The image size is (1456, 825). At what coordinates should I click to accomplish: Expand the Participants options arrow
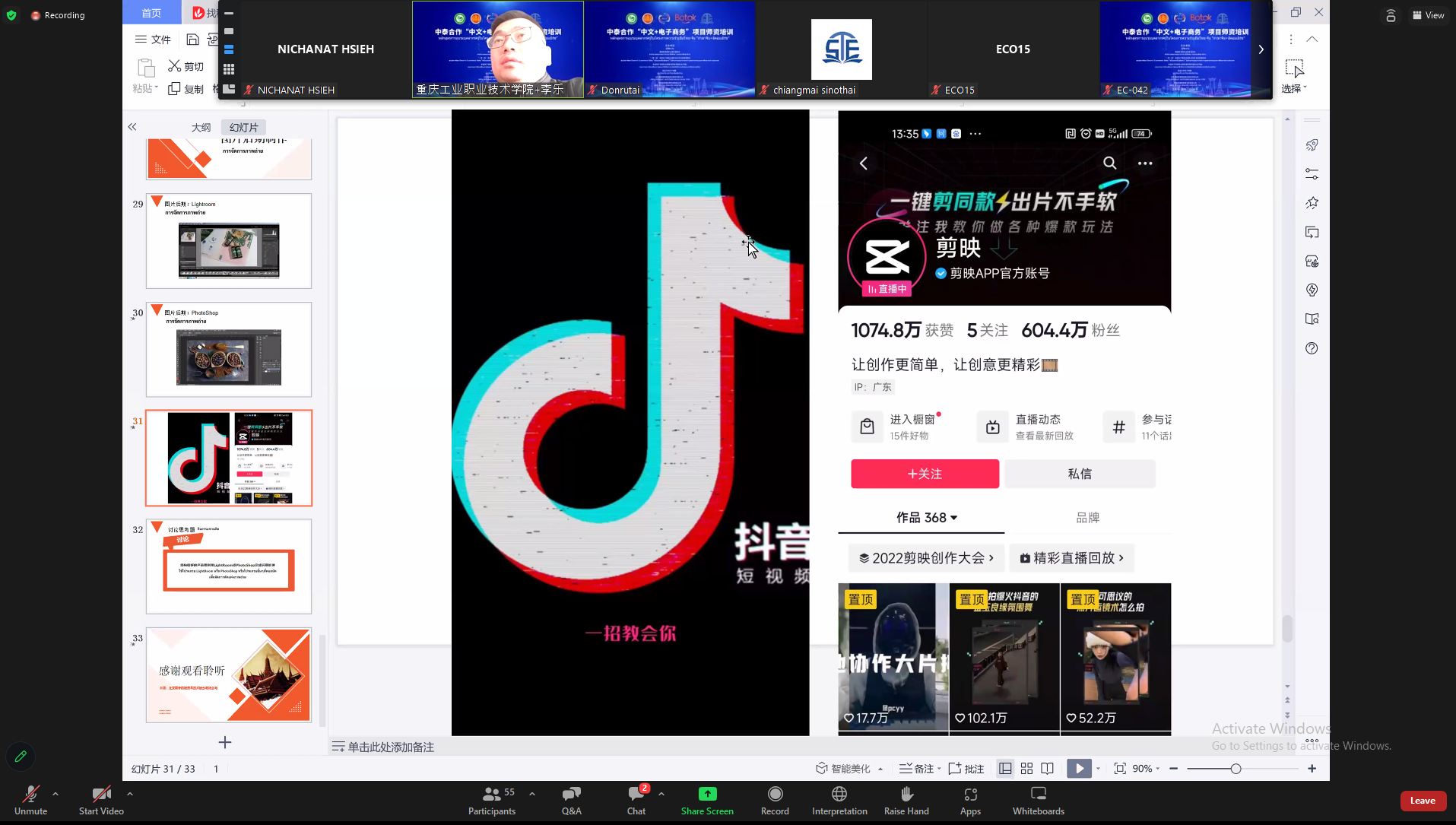[x=532, y=794]
